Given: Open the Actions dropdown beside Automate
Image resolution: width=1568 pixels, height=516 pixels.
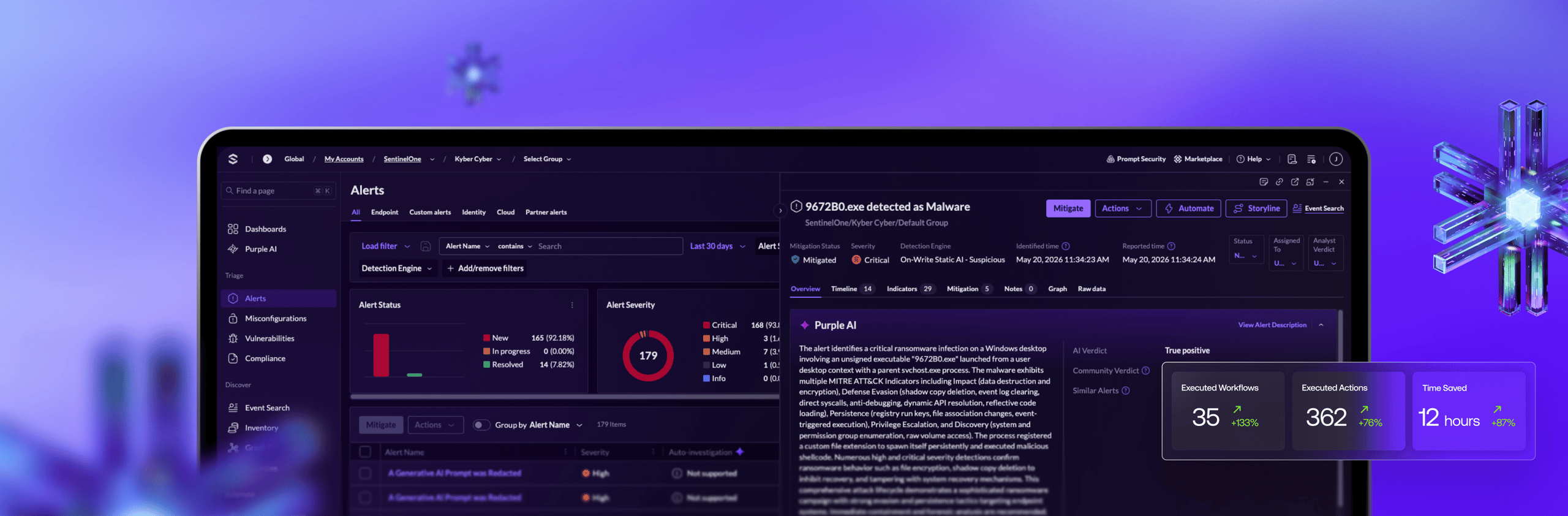Looking at the screenshot, I should 1122,208.
